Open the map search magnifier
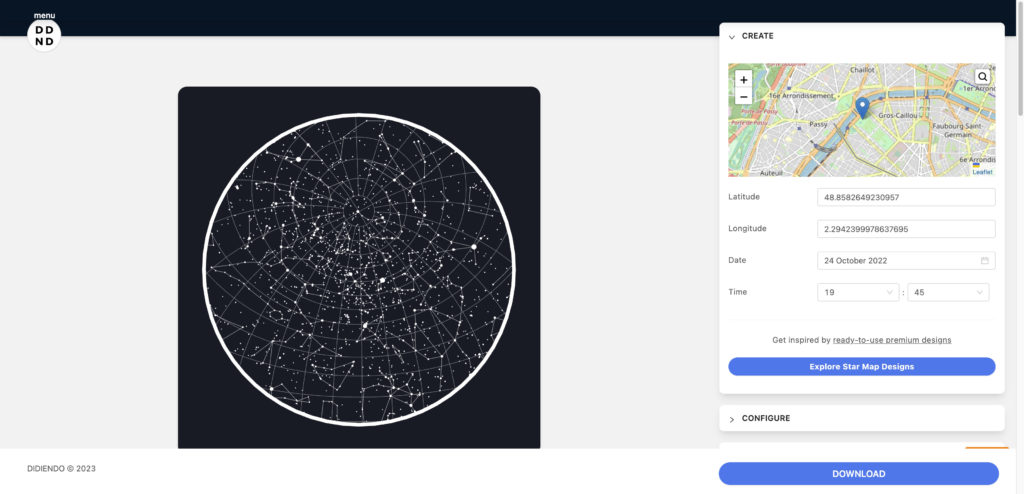This screenshot has width=1024, height=494. 982,76
